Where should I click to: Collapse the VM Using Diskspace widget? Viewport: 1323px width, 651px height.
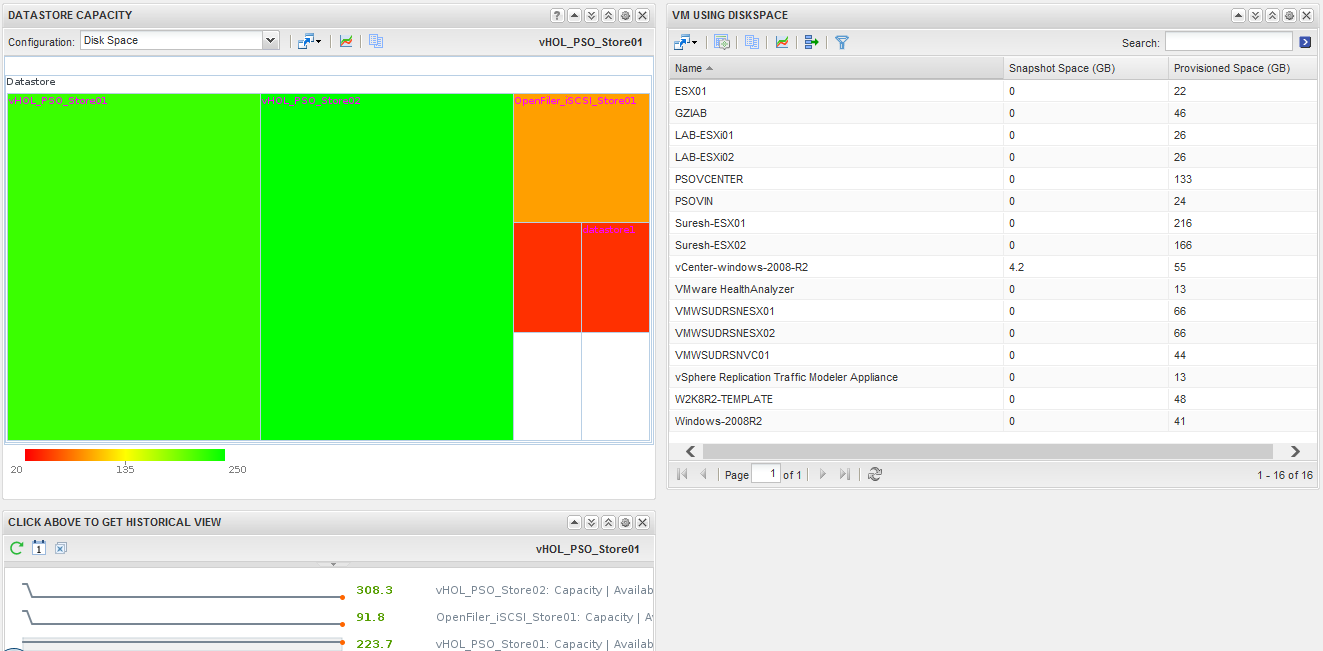pos(1238,16)
